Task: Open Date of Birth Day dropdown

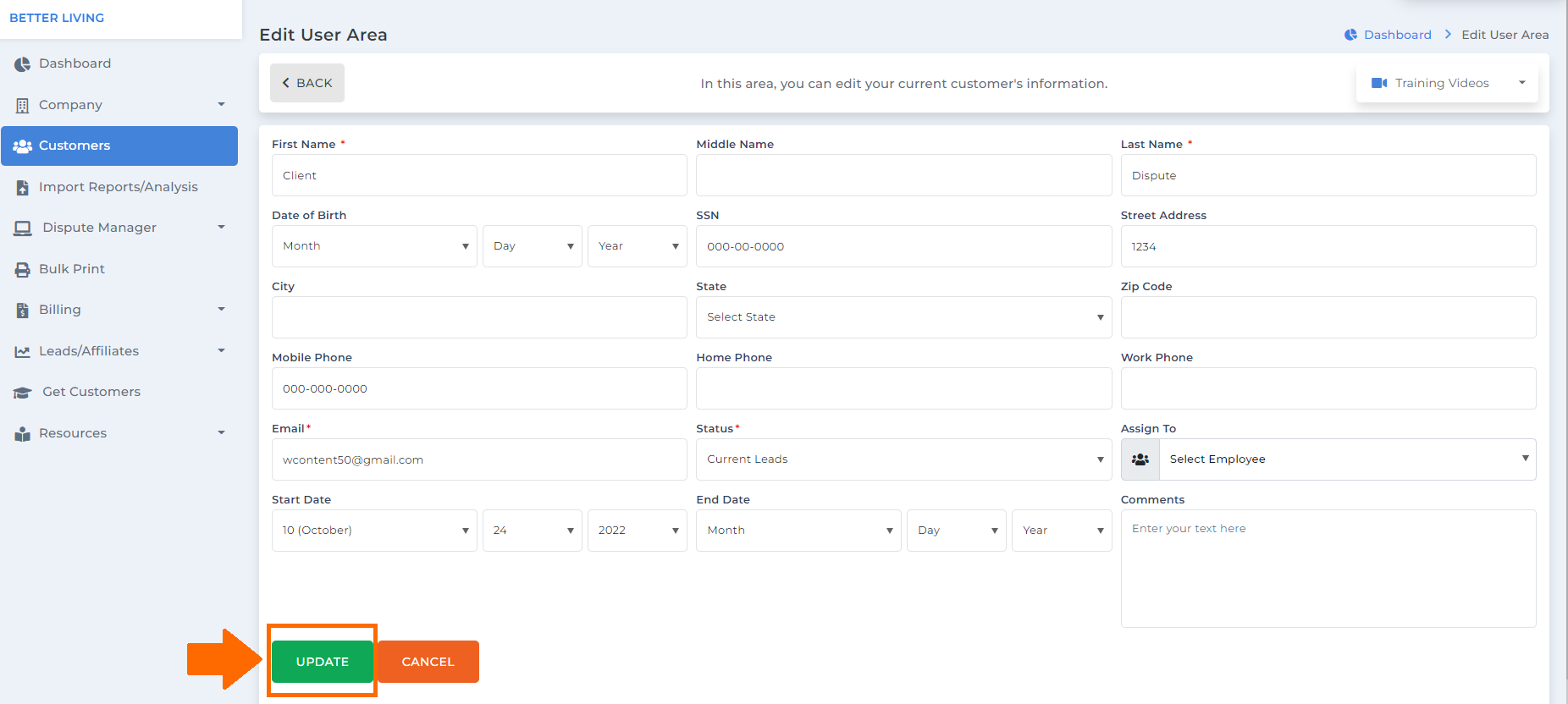Action: click(x=533, y=246)
